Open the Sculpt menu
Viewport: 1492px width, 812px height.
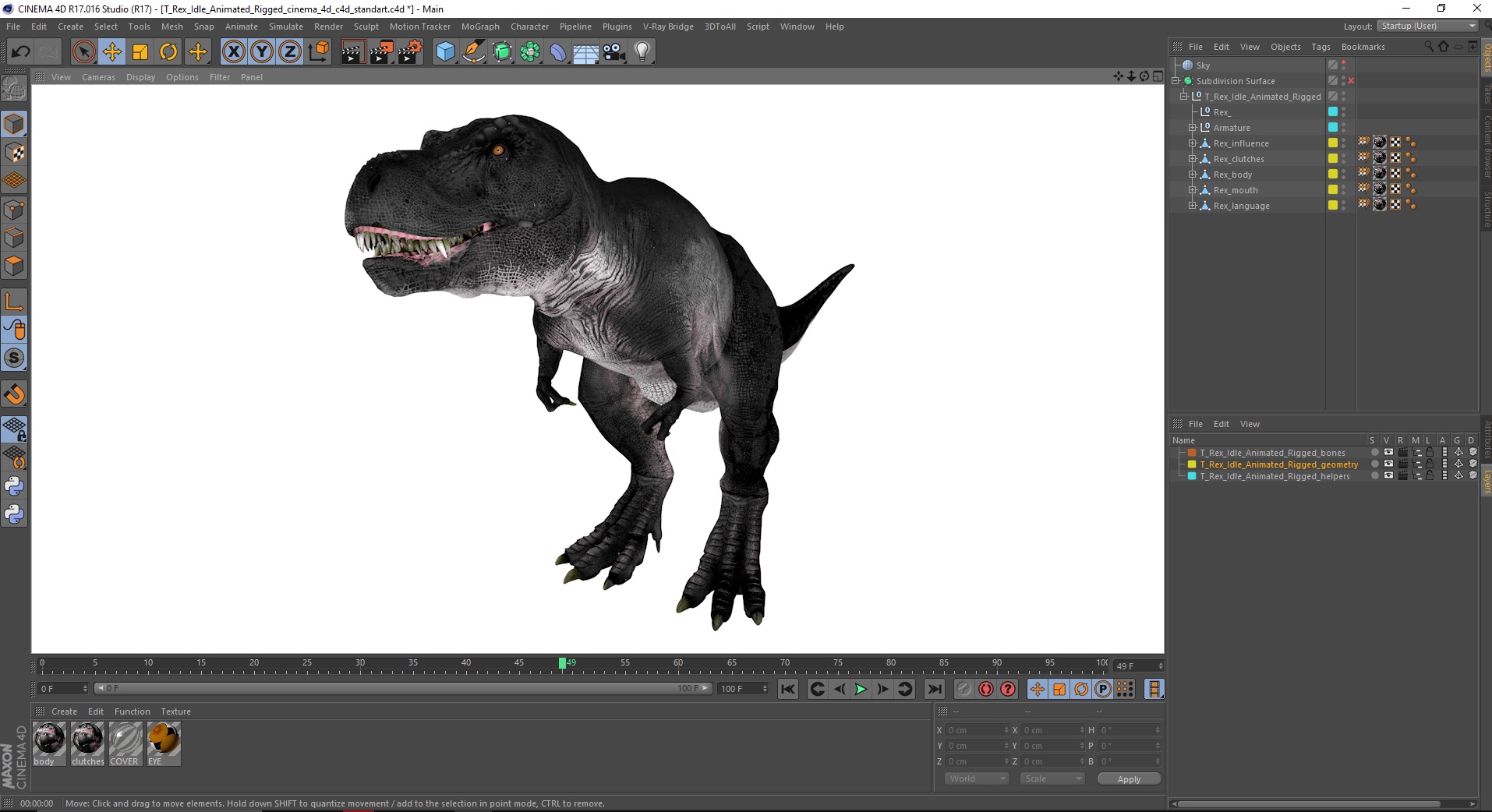[366, 26]
